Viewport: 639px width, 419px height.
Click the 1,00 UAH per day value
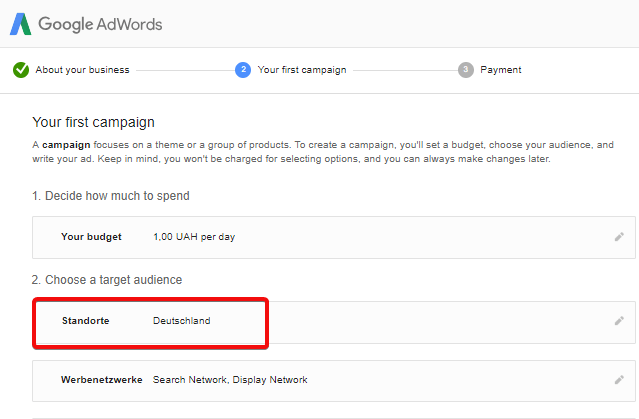[194, 237]
